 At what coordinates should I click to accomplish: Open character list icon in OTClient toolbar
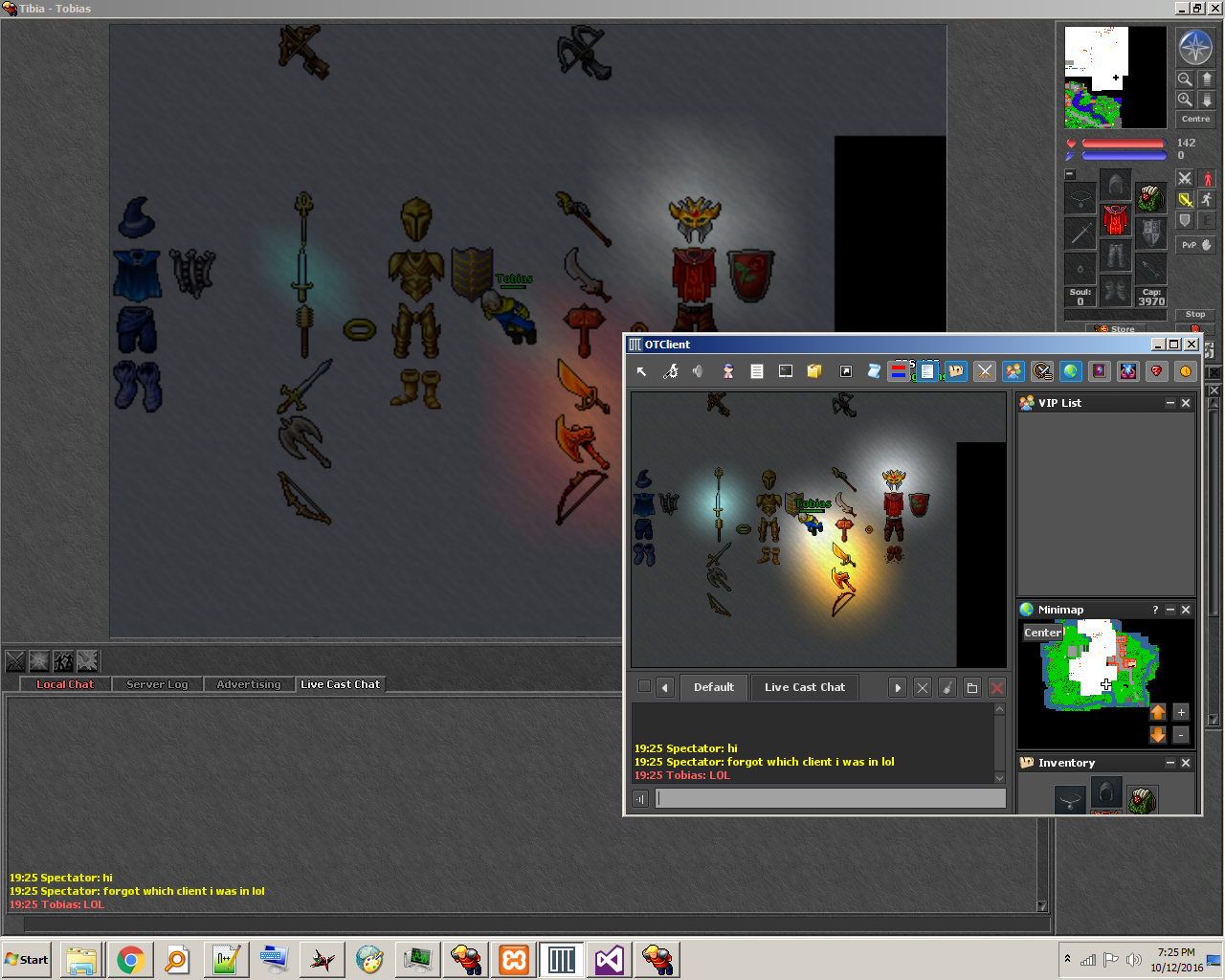click(x=729, y=371)
